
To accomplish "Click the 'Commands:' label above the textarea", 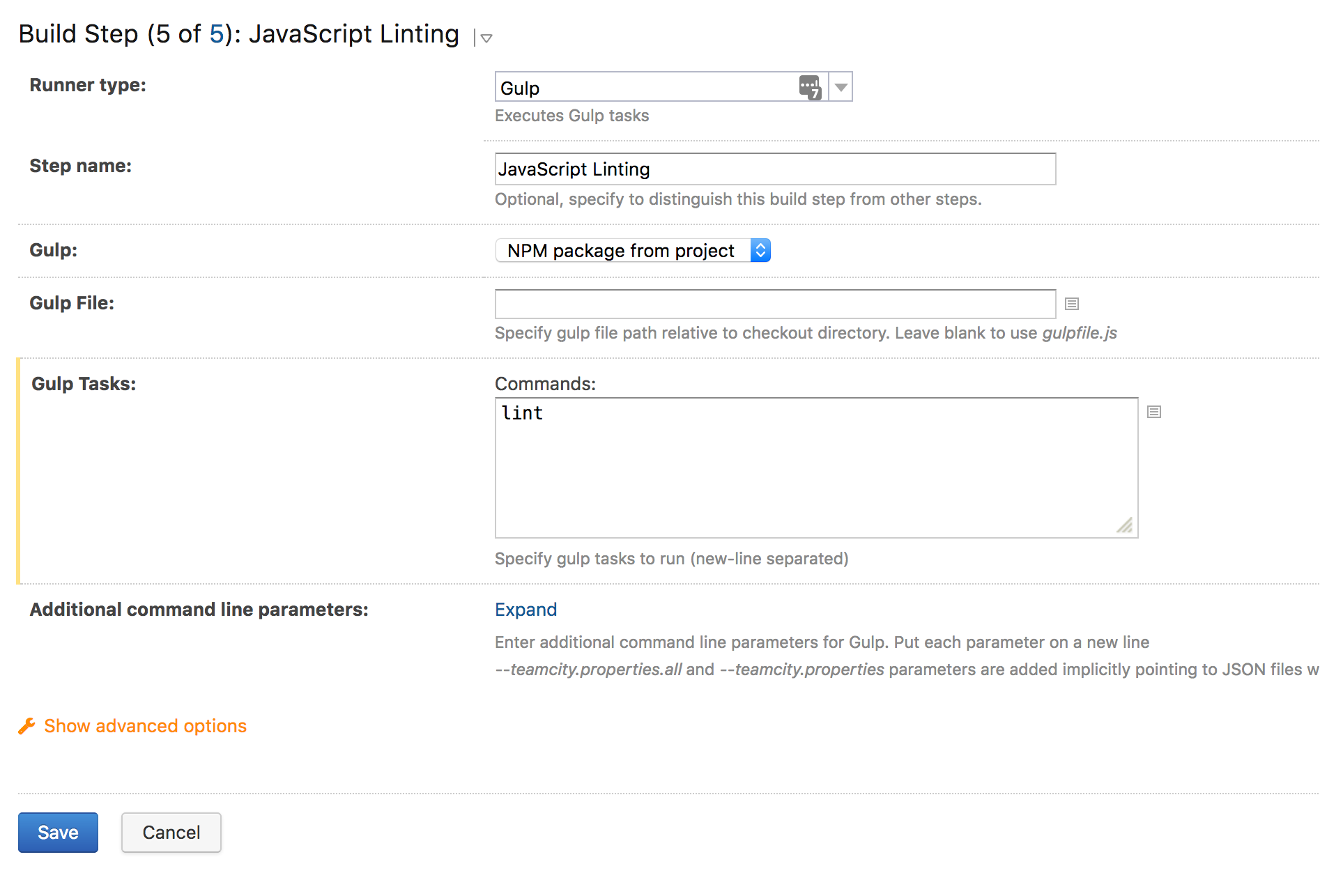I will (x=545, y=384).
